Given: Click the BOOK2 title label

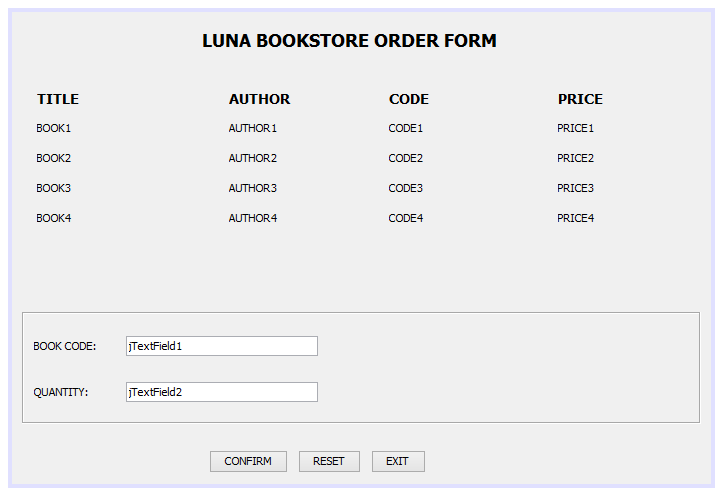Looking at the screenshot, I should coord(54,158).
